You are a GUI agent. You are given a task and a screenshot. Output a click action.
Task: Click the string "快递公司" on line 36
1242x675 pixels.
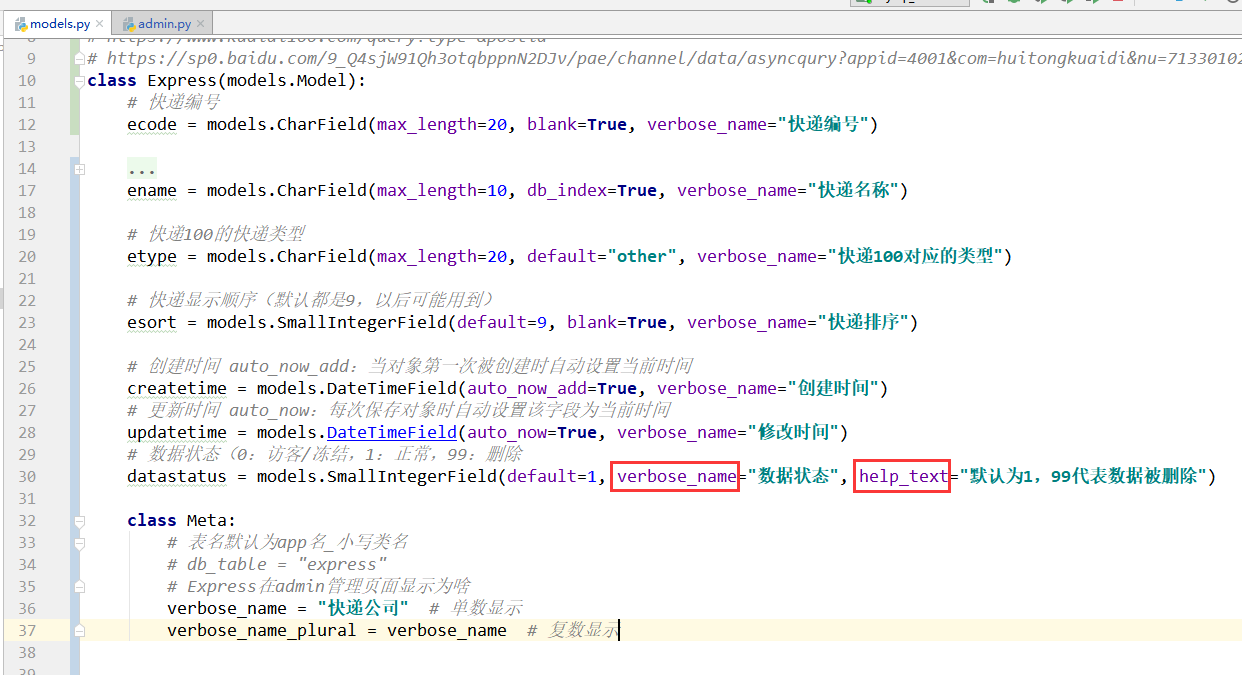(x=363, y=608)
